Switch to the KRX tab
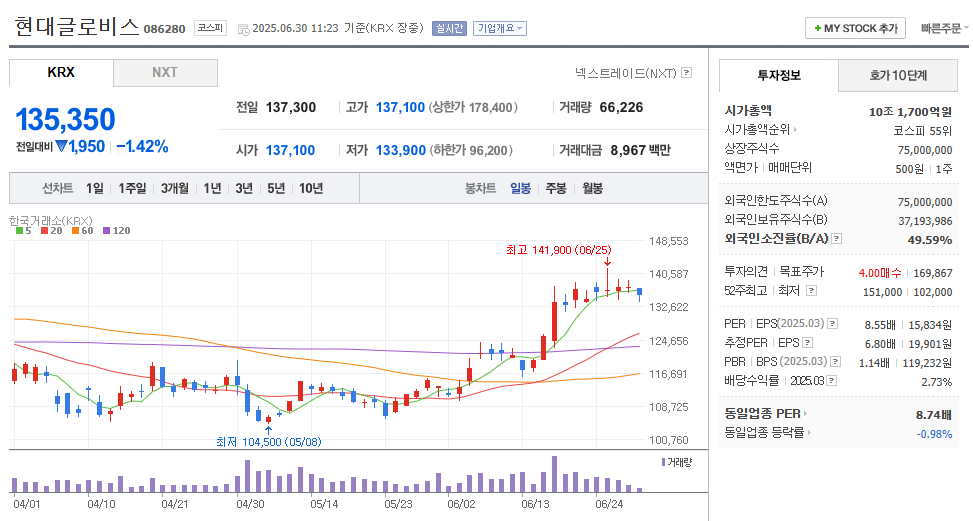 tap(61, 73)
